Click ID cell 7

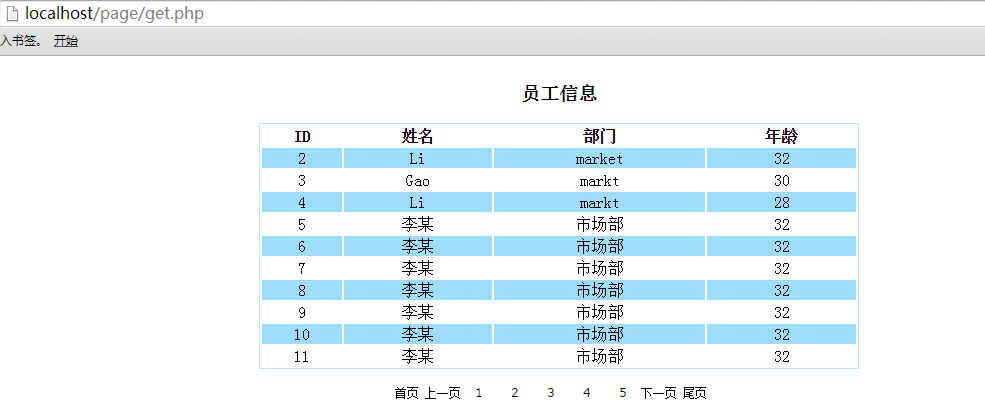pyautogui.click(x=302, y=268)
